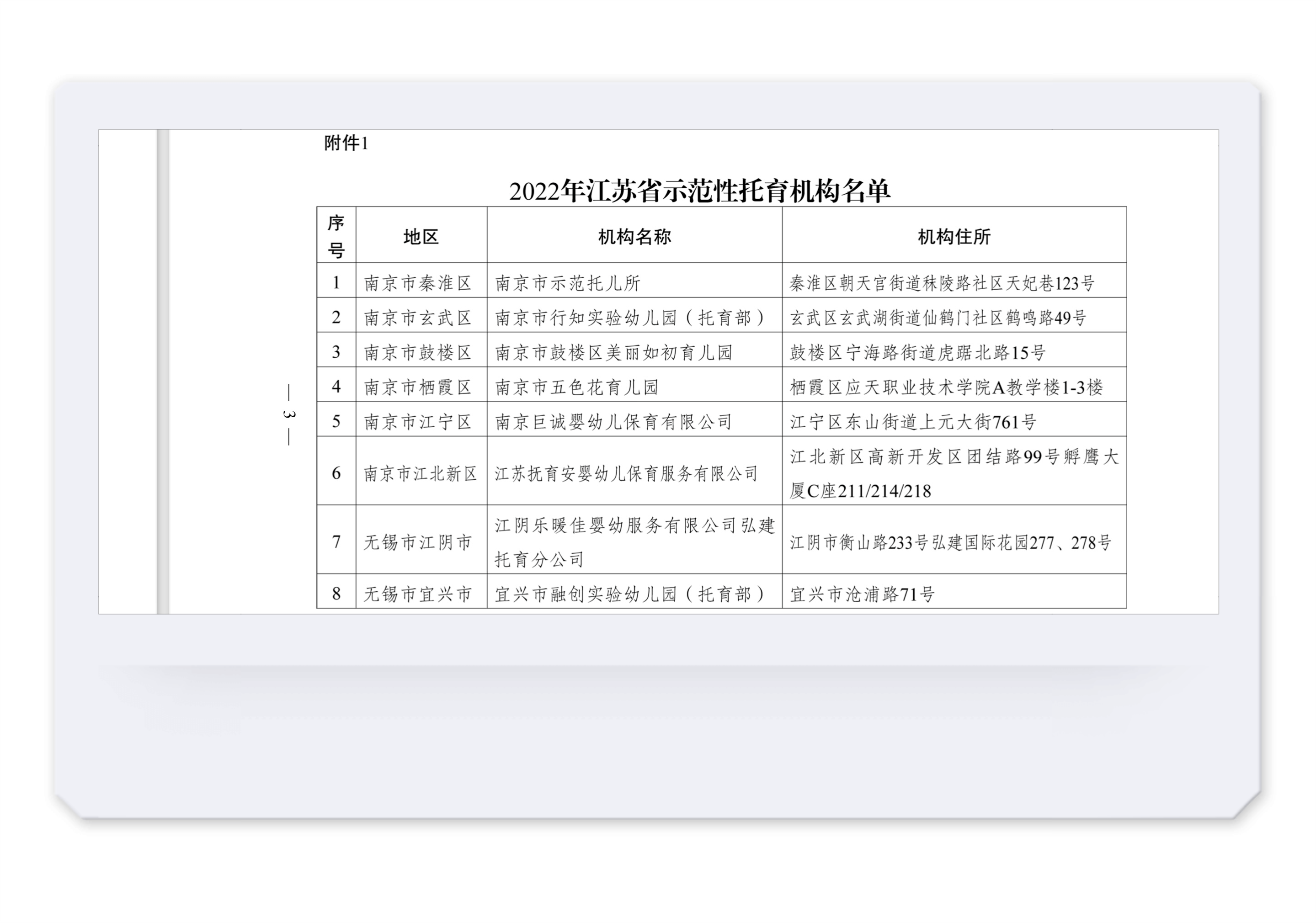Click 宜兴市融创实验幼儿园（托育部）
1316x923 pixels.
[x=630, y=594]
